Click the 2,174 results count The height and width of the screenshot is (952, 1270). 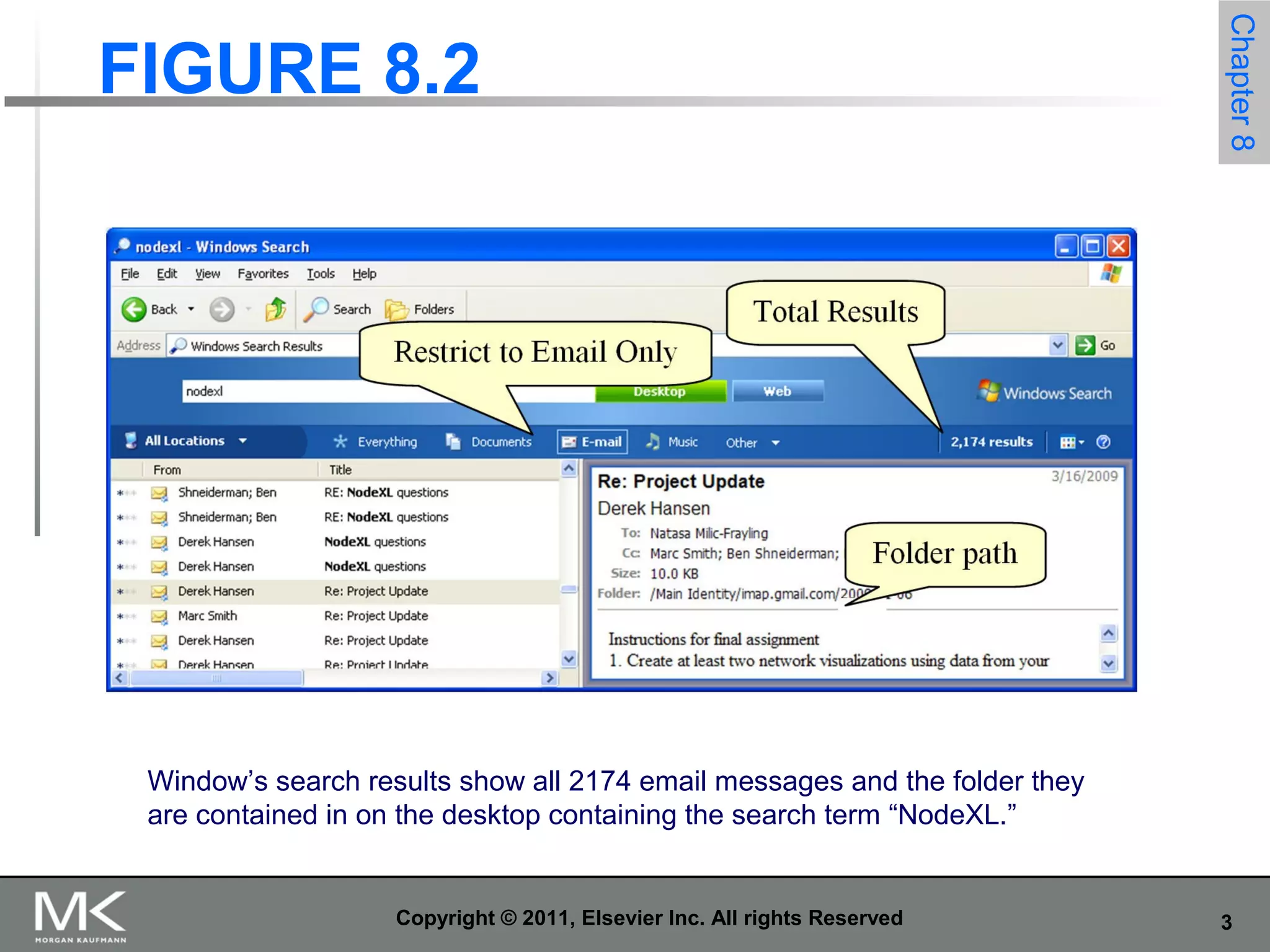point(992,442)
